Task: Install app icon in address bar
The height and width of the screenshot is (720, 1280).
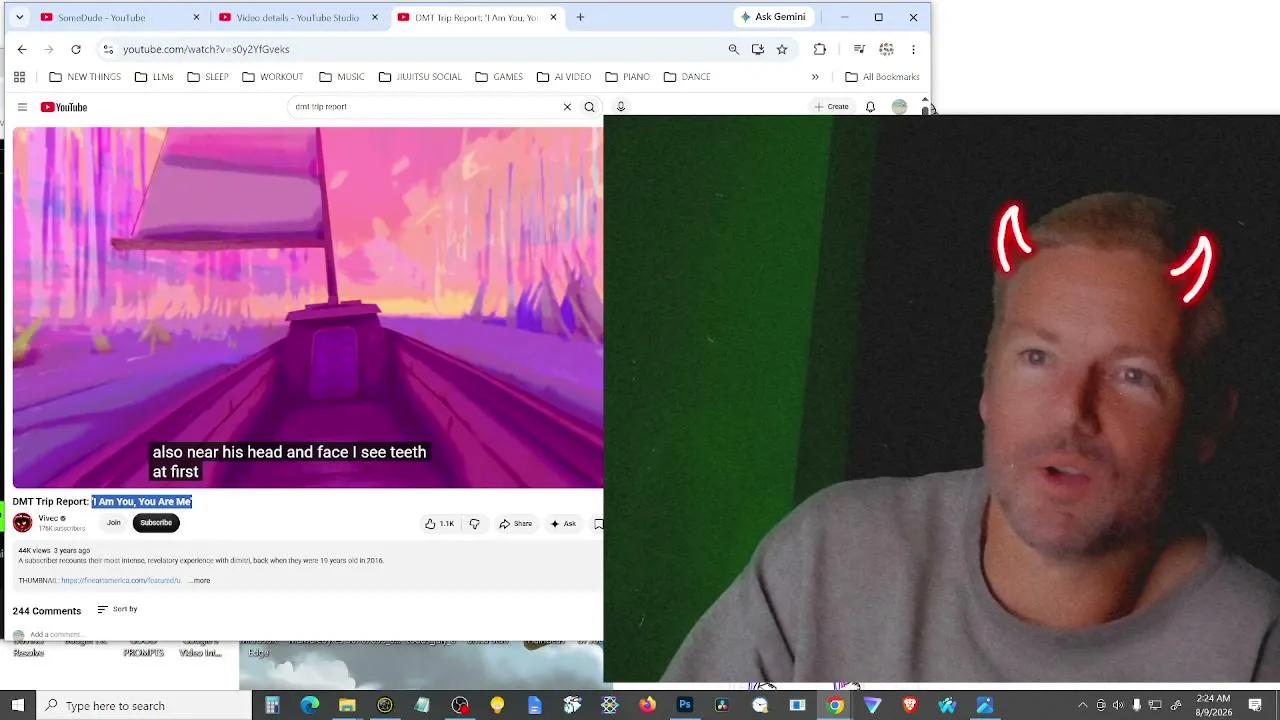Action: point(758,49)
